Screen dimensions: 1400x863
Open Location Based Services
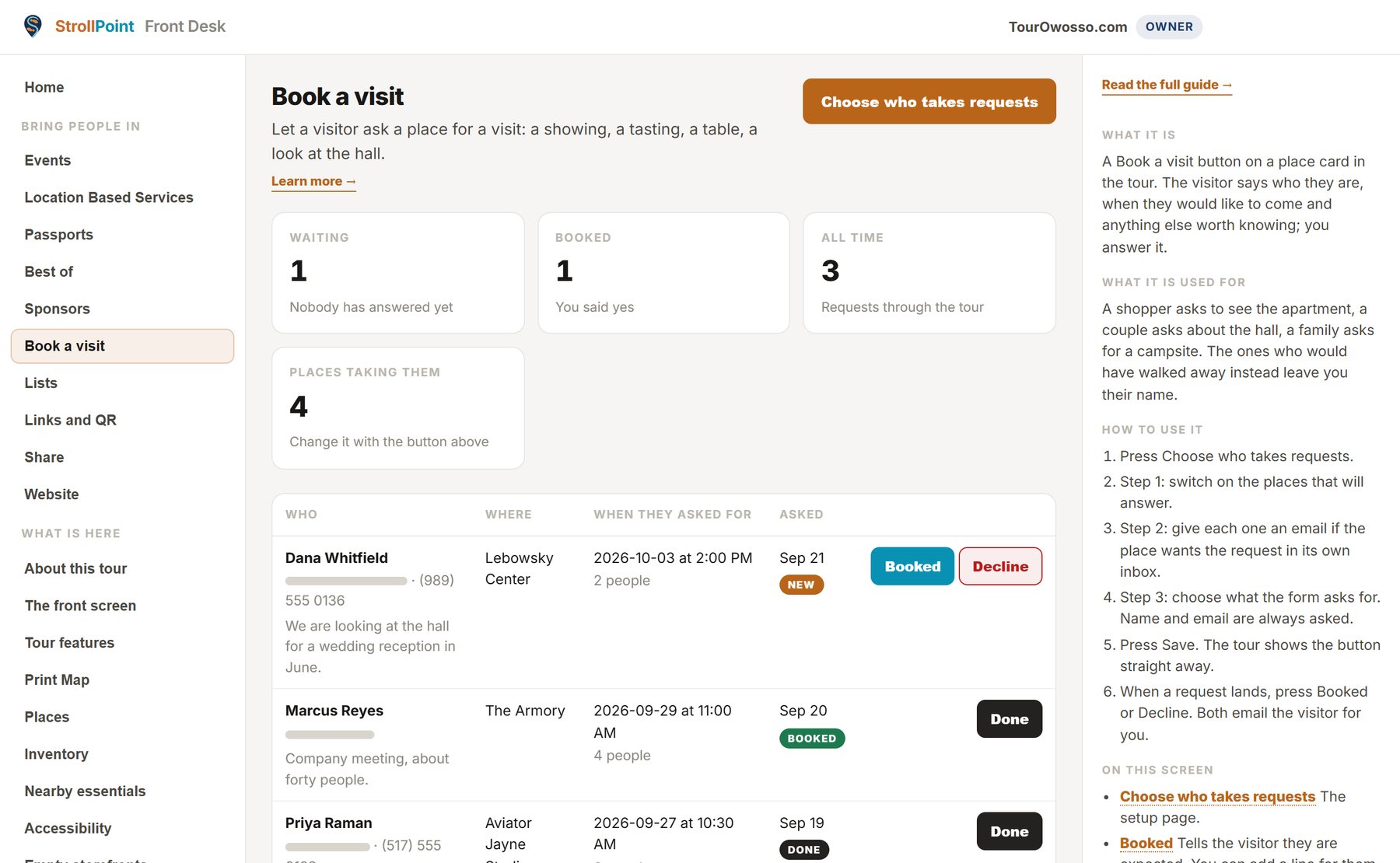[109, 197]
